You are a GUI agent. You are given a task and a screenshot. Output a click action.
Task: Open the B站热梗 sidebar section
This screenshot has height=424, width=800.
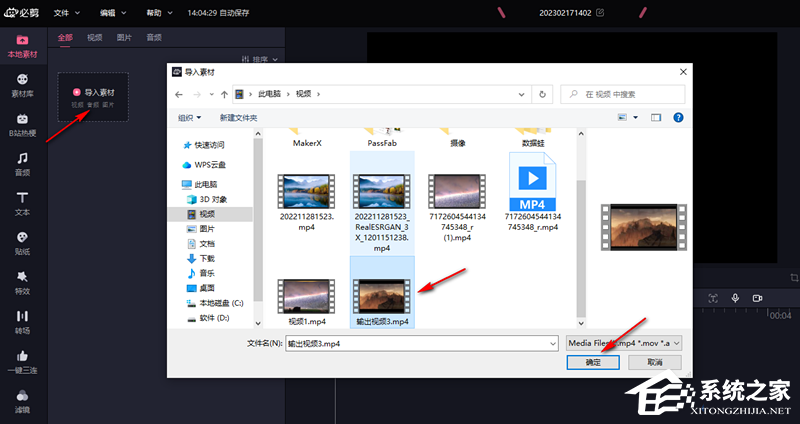pyautogui.click(x=22, y=124)
